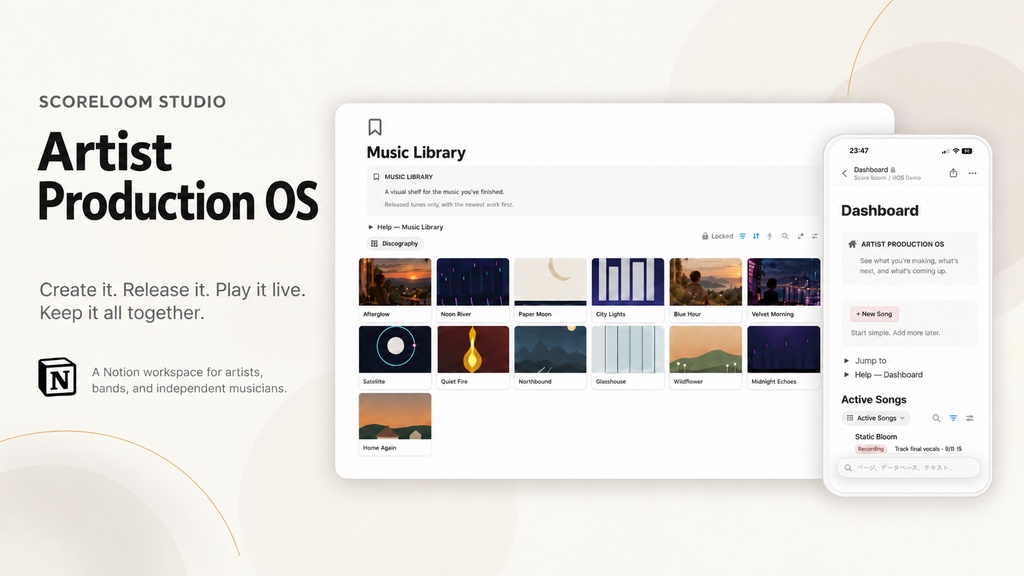Open the Glasshouse album card
Image resolution: width=1024 pixels, height=576 pixels.
(628, 357)
